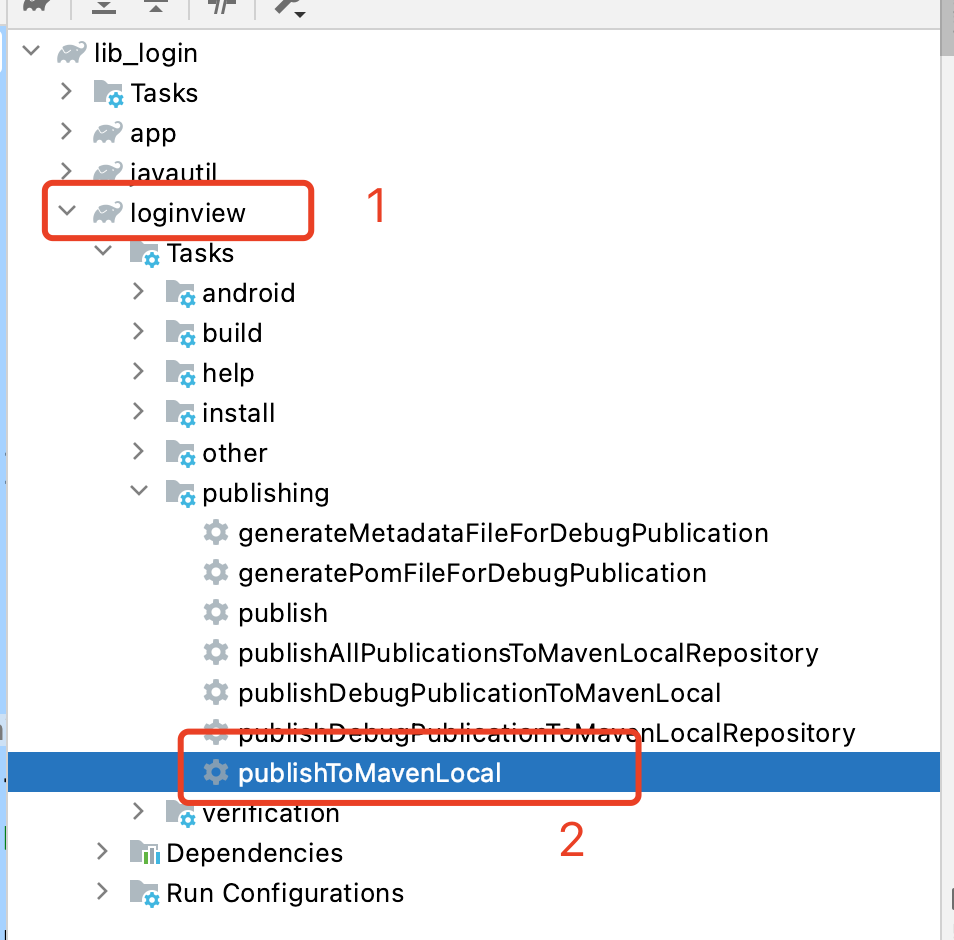
Task: Click the elephant icon beside lib_login
Action: coord(71,53)
